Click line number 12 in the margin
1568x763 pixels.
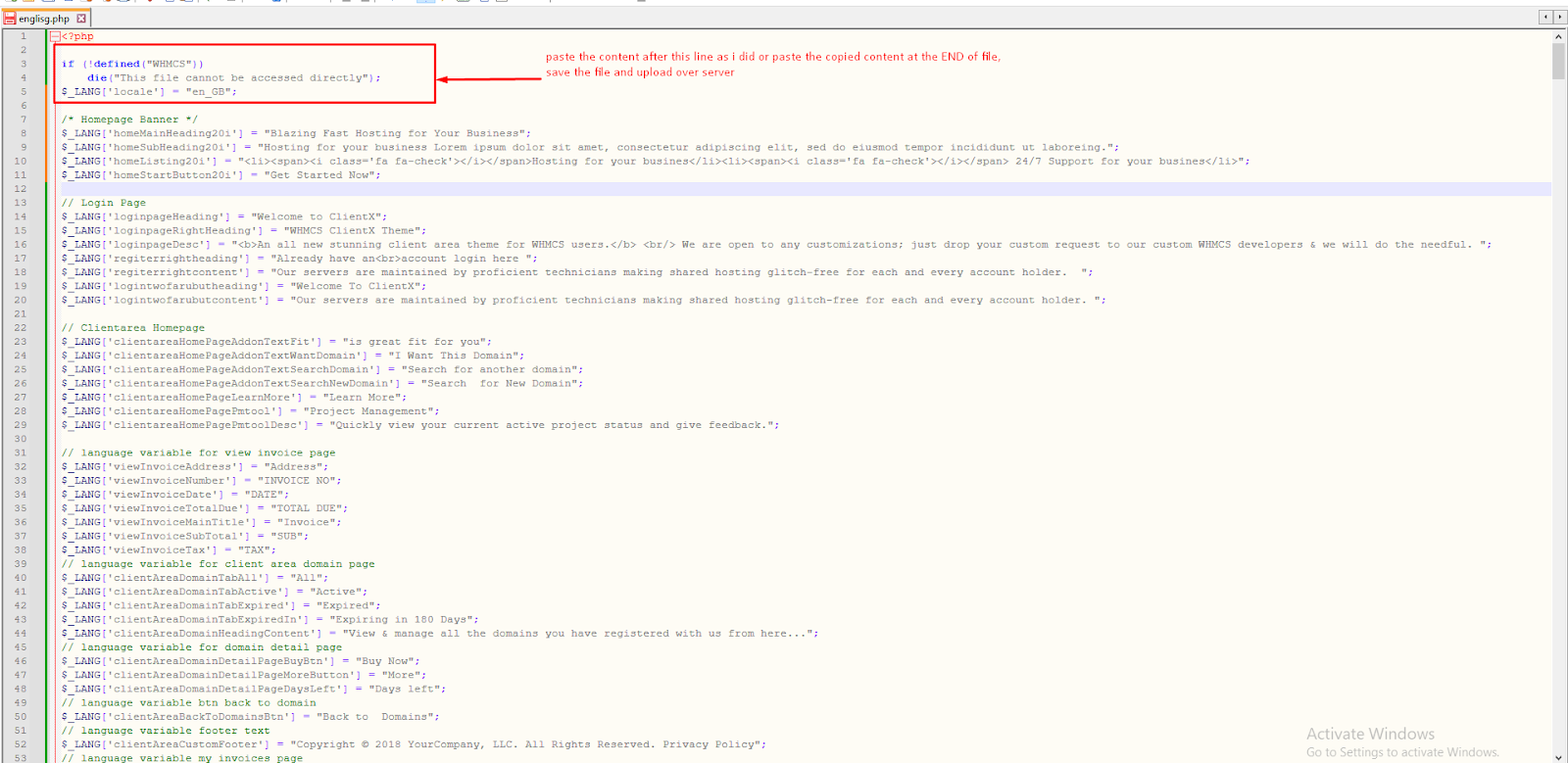click(21, 189)
